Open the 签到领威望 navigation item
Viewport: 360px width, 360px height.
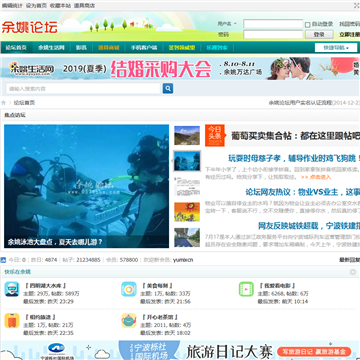pyautogui.click(x=182, y=47)
